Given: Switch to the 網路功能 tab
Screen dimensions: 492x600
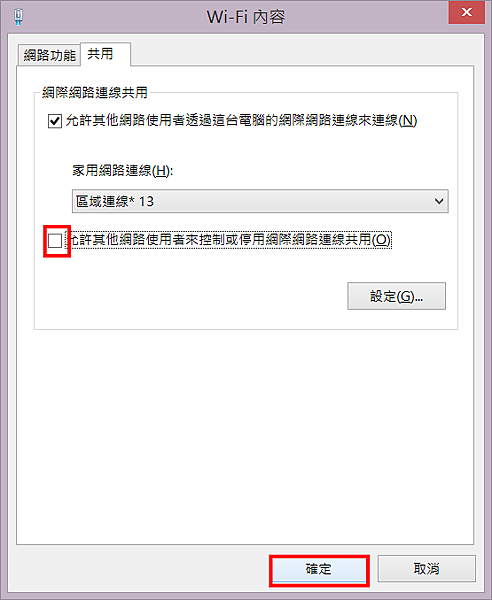Looking at the screenshot, I should pos(49,55).
